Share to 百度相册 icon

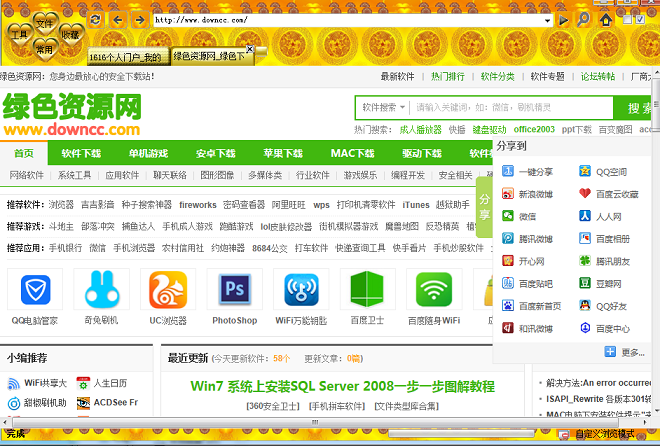[585, 238]
